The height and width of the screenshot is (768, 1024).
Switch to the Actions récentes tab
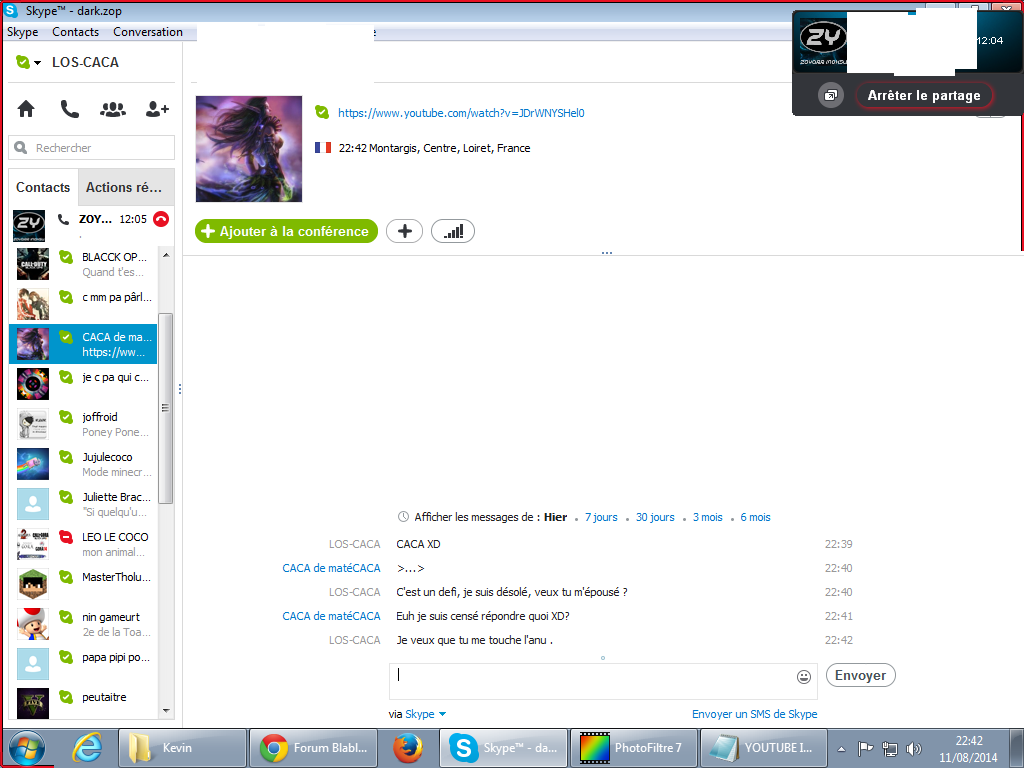point(126,187)
